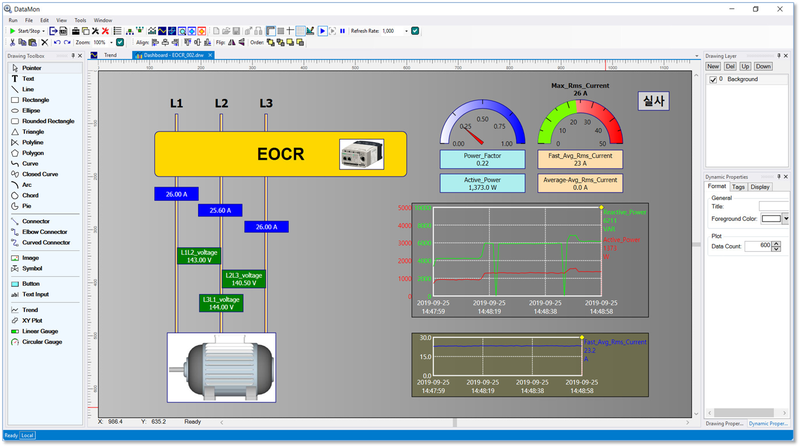800x447 pixels.
Task: Click the Title input field
Action: click(773, 207)
